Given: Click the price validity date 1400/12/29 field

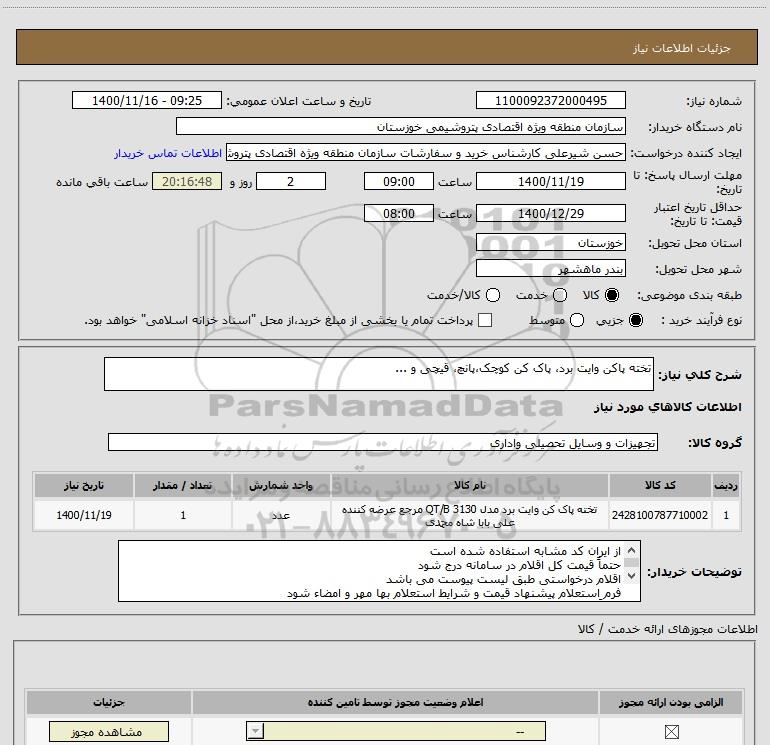Looking at the screenshot, I should pos(550,213).
